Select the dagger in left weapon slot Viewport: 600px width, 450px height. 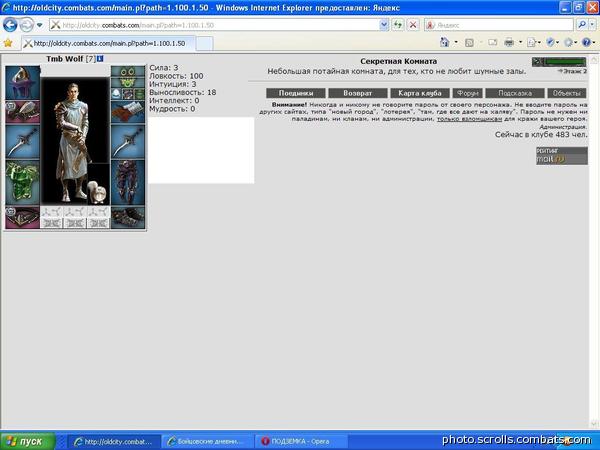[x=23, y=142]
